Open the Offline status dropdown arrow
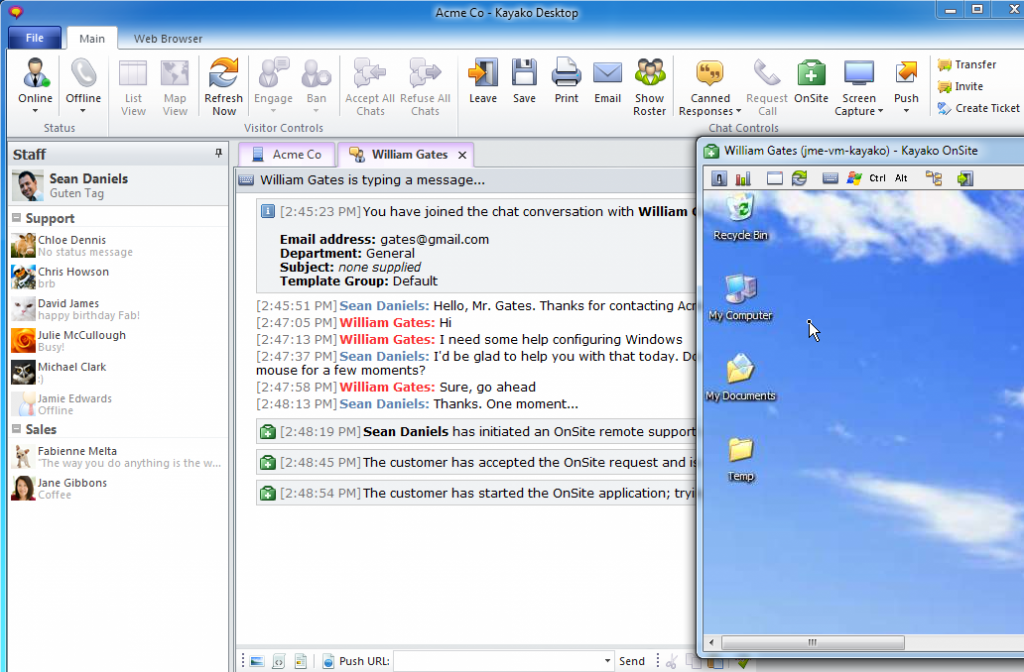The width and height of the screenshot is (1024, 672). (83, 111)
